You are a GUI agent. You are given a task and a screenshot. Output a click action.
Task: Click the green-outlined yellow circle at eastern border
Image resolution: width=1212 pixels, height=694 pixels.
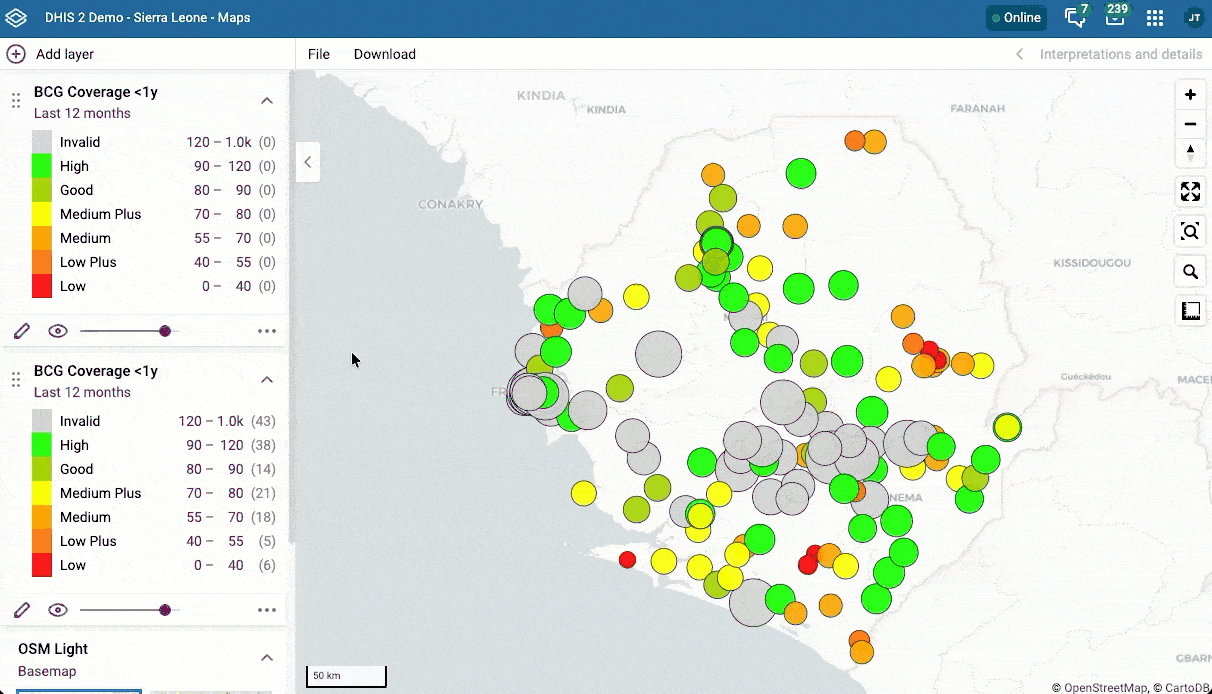click(1007, 427)
